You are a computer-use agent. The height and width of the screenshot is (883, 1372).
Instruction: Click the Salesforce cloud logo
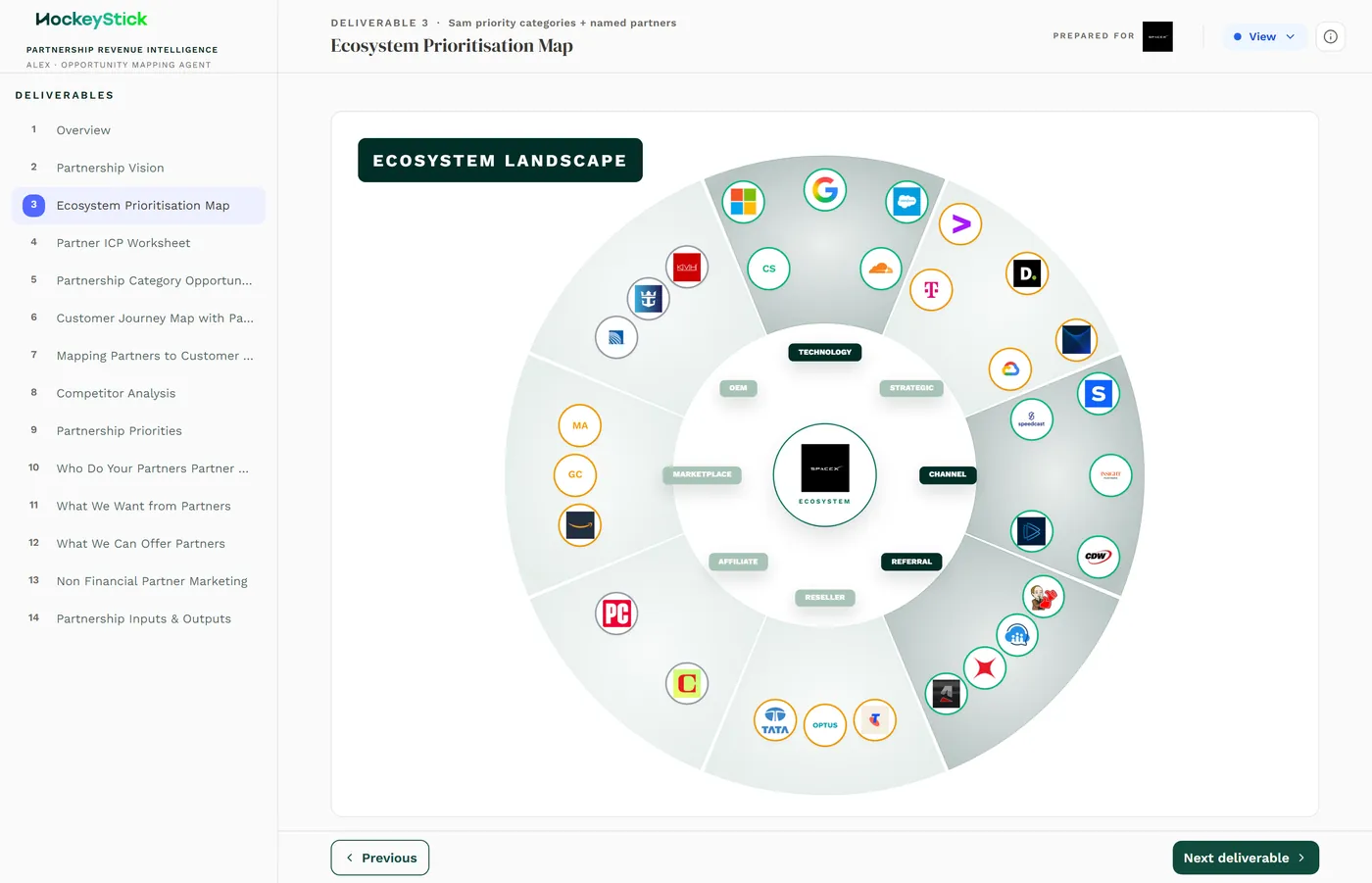[907, 202]
